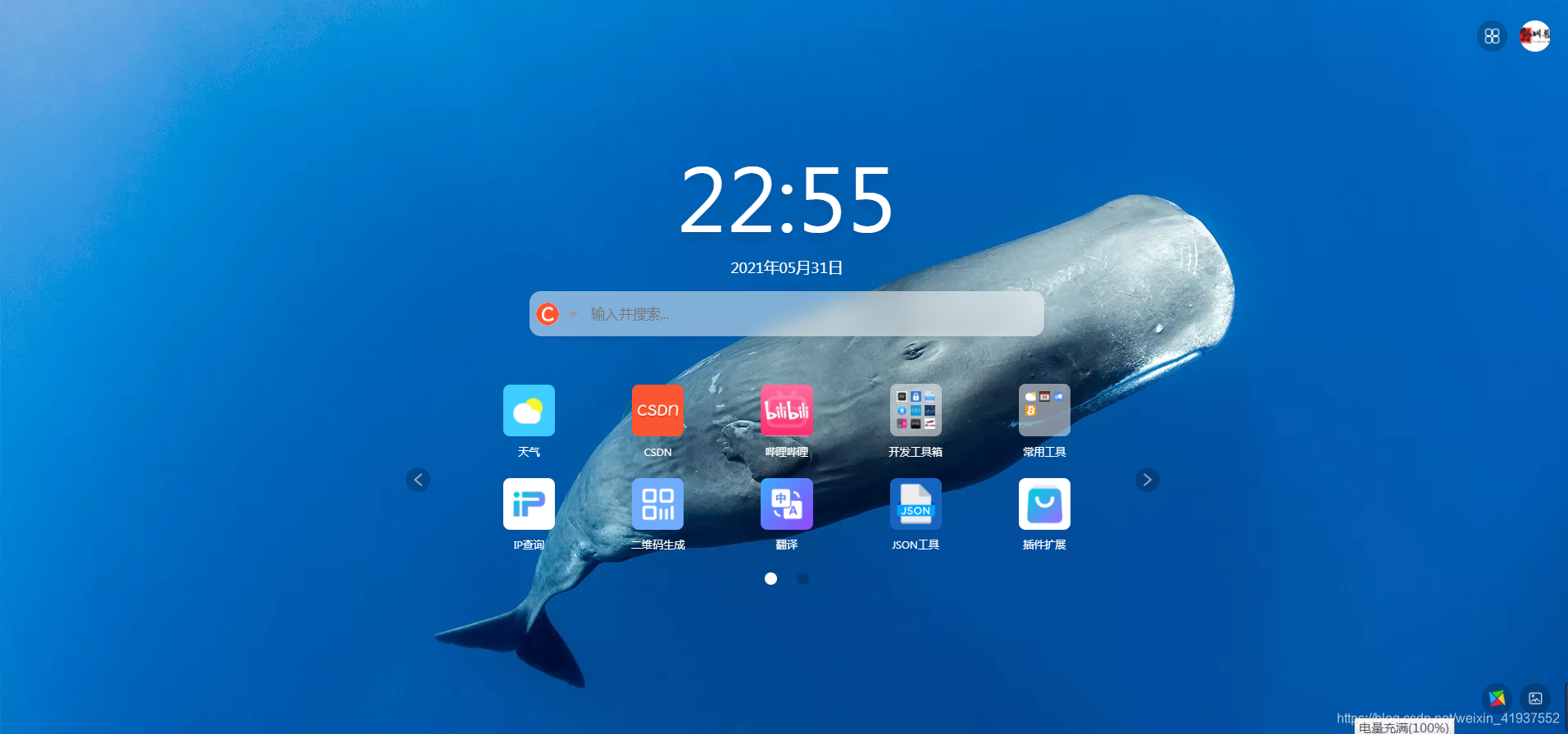
Task: Open the 翻译 translate icon
Action: [787, 504]
